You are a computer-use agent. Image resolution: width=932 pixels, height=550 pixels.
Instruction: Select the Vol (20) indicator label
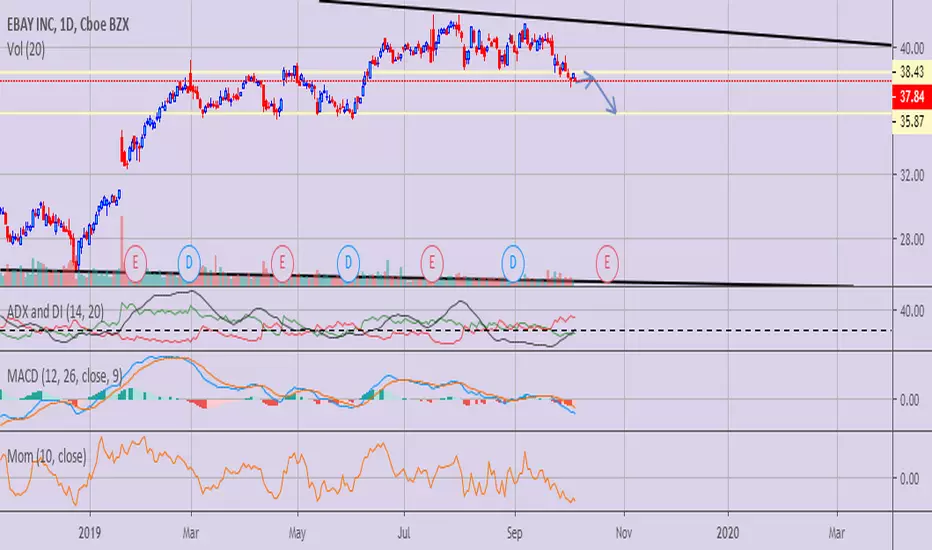(x=26, y=49)
